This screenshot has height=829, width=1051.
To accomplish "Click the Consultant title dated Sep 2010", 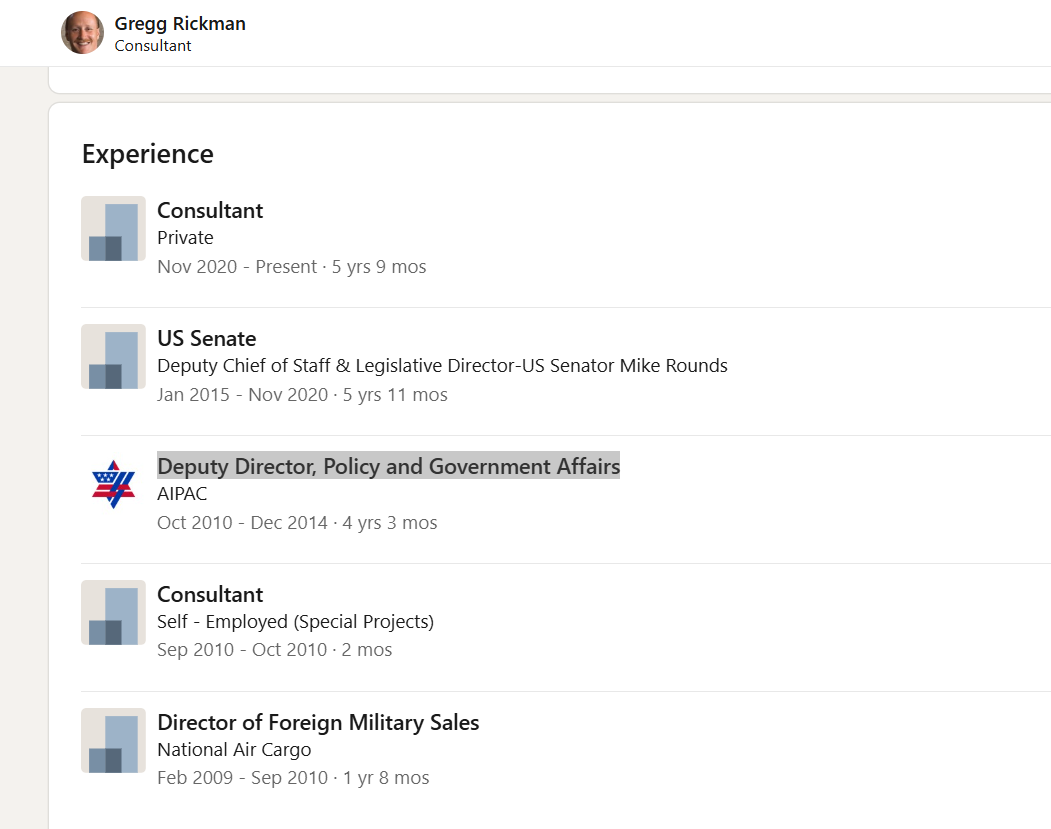I will pos(210,594).
